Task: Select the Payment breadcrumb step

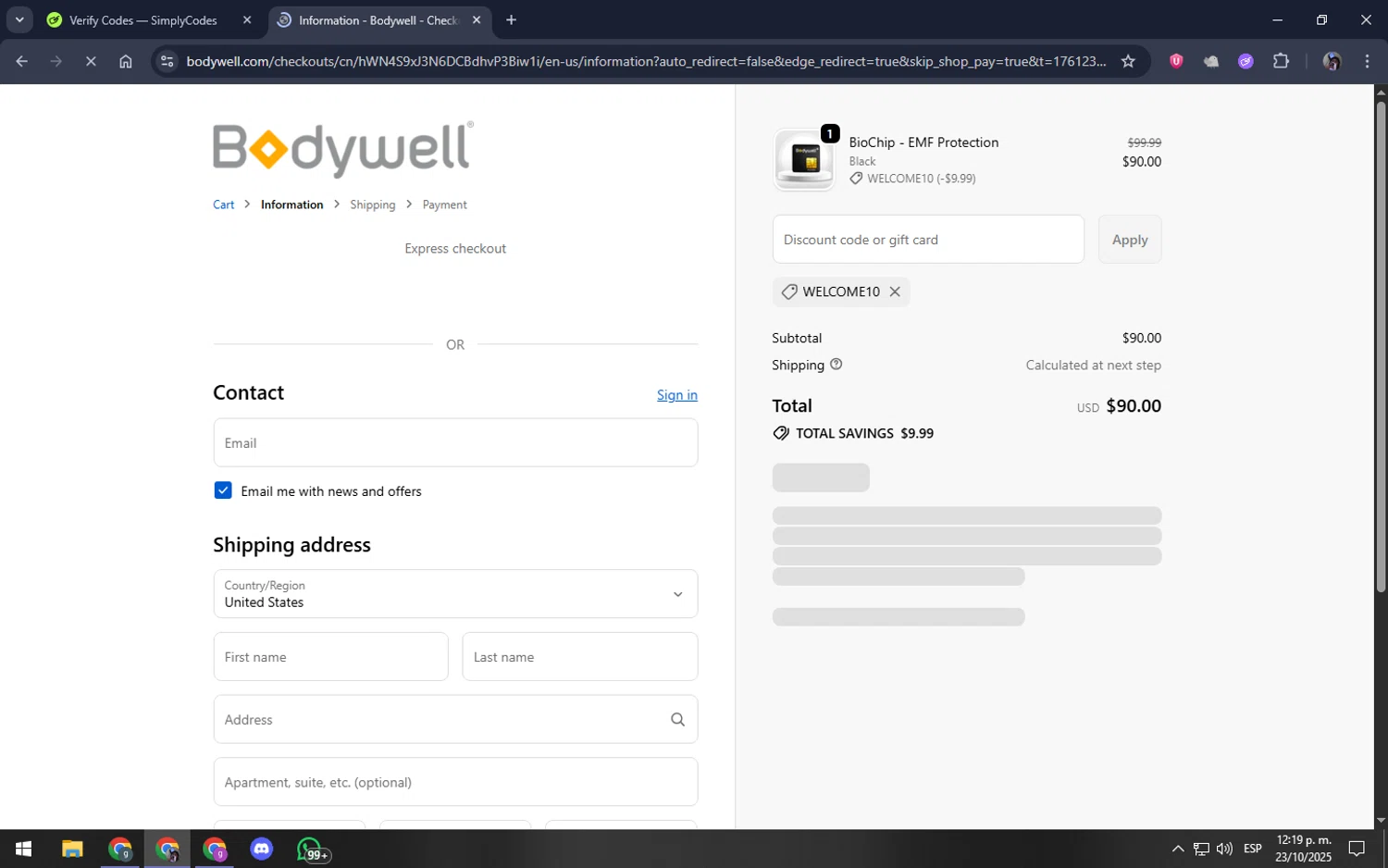Action: click(x=445, y=205)
